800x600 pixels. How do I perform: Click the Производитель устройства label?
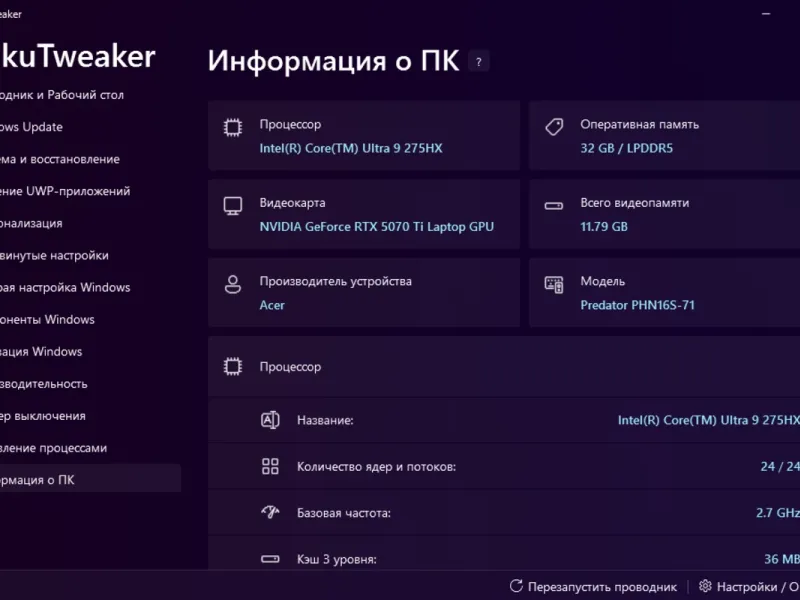pos(335,282)
